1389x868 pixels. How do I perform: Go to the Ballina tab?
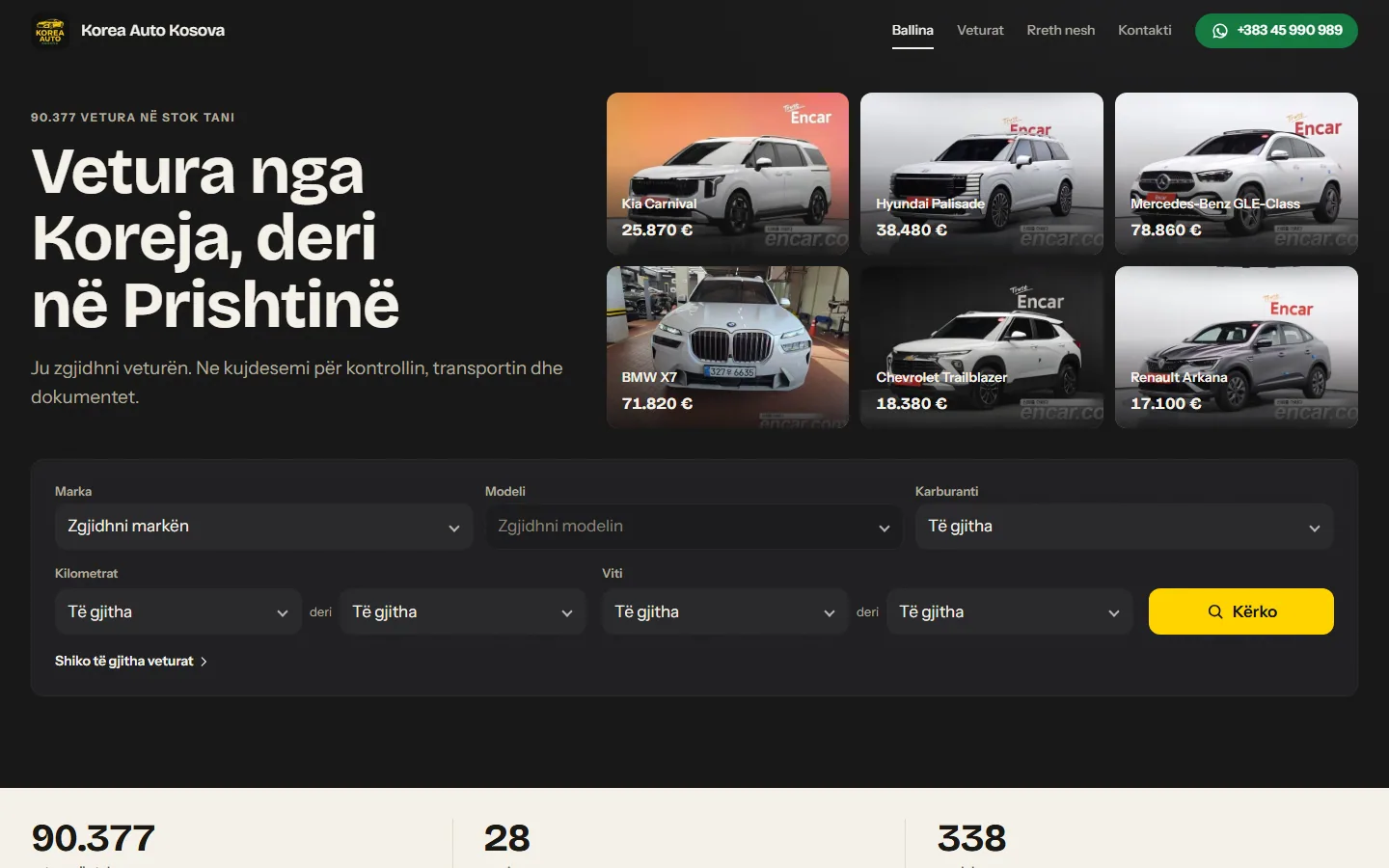tap(912, 31)
